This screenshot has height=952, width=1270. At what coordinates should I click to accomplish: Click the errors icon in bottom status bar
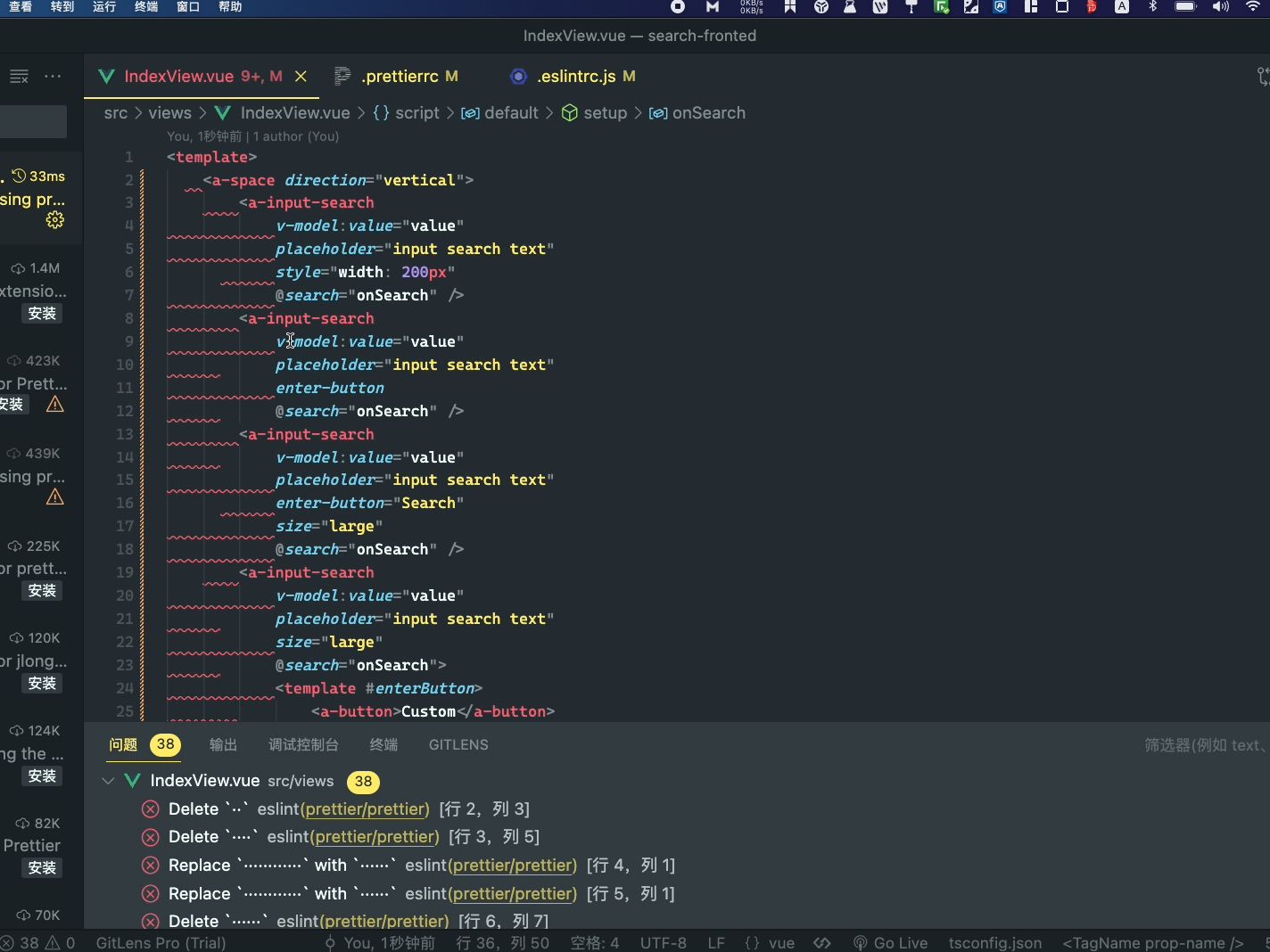tap(7, 942)
